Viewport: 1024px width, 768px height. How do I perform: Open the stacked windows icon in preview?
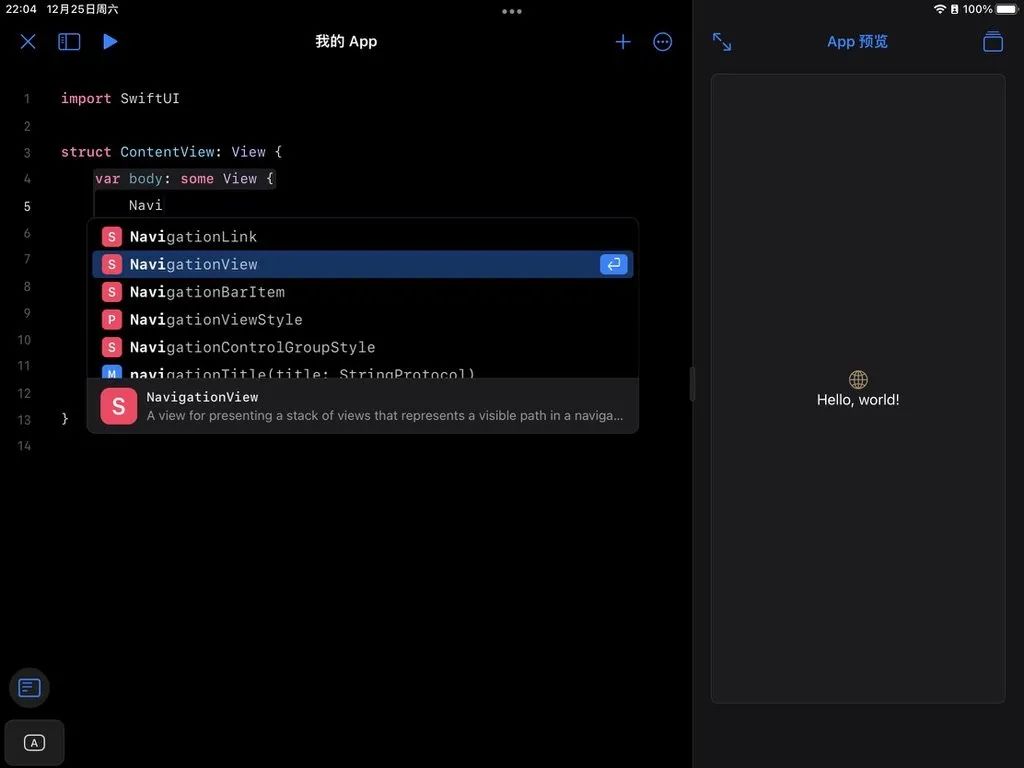993,42
